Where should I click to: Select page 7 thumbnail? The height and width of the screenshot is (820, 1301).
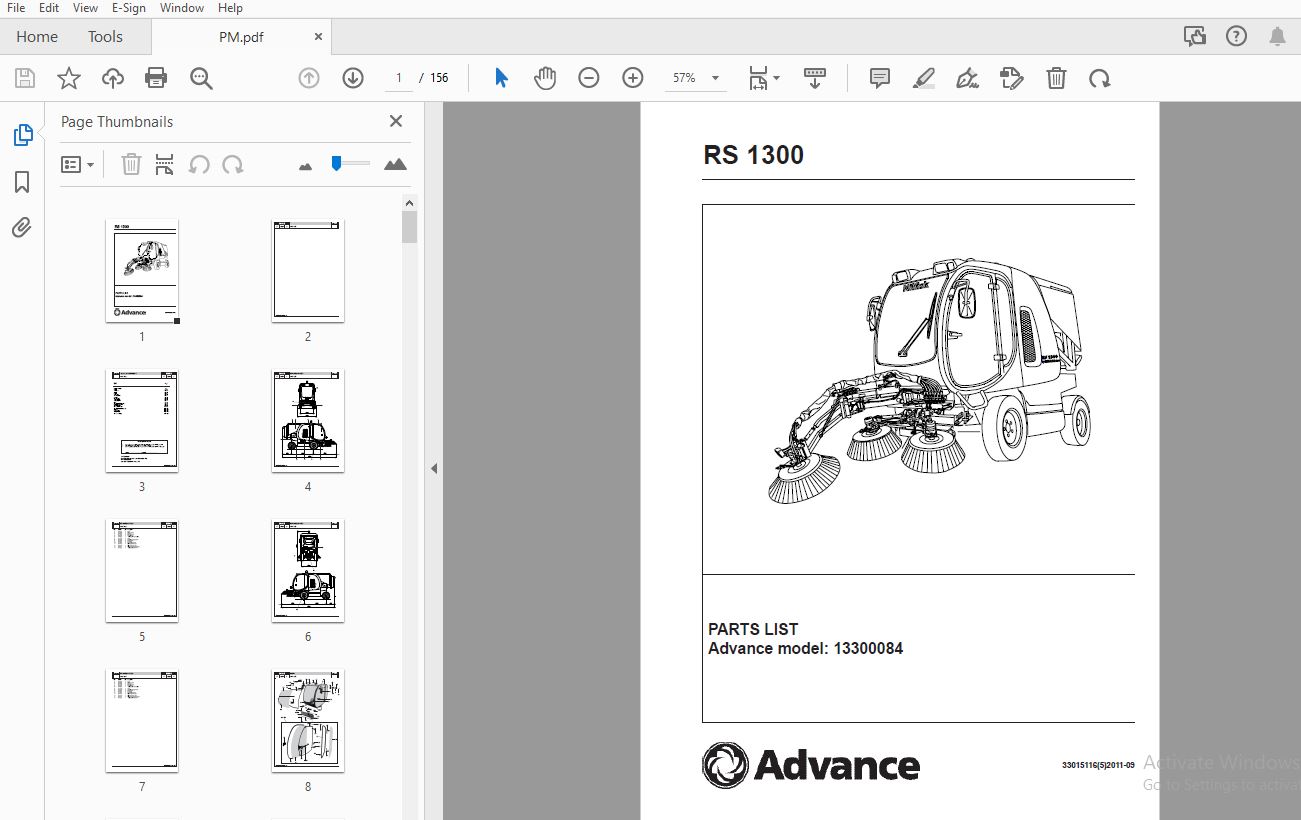pos(142,721)
